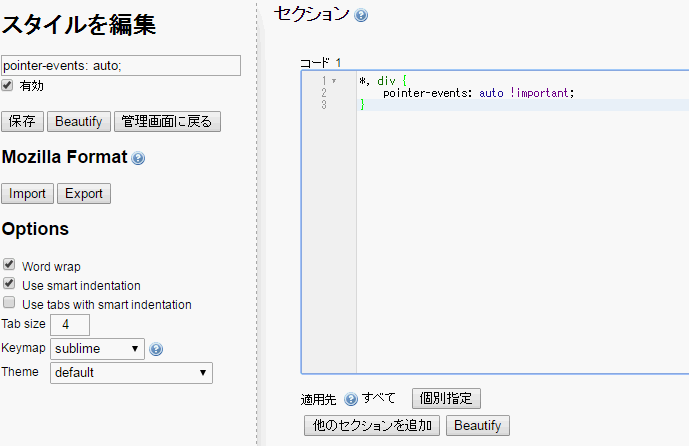Click Beautify button beside 保存
Image resolution: width=689 pixels, height=446 pixels.
point(79,122)
